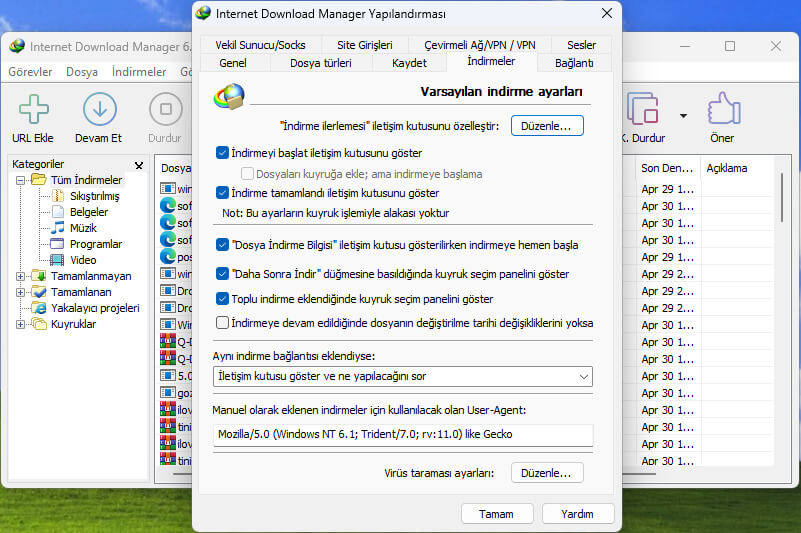Switch to the Bağlantı tab
The image size is (801, 533).
click(574, 63)
